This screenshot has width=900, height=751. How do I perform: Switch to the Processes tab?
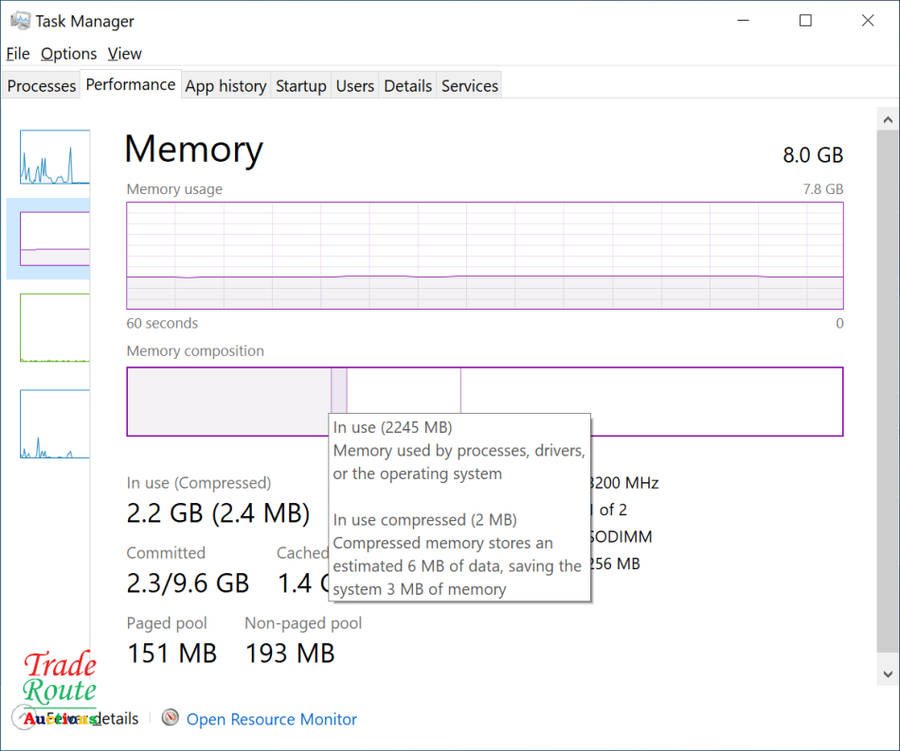(x=41, y=86)
